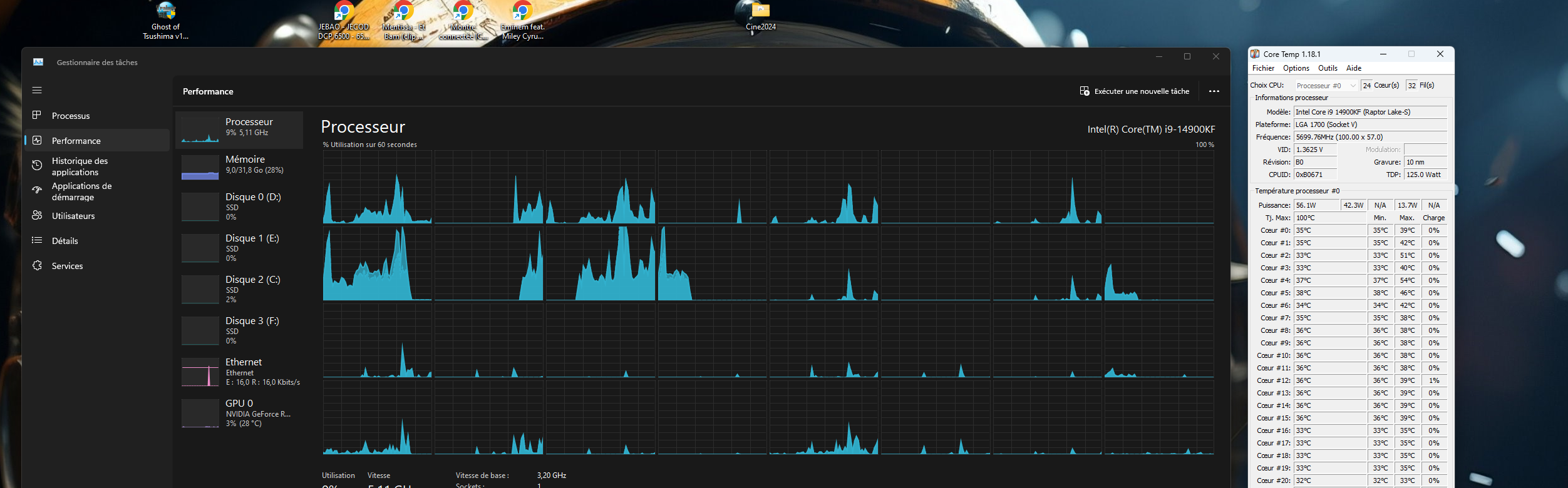
Task: Click the Puissance value 56.1W
Action: pos(1316,205)
